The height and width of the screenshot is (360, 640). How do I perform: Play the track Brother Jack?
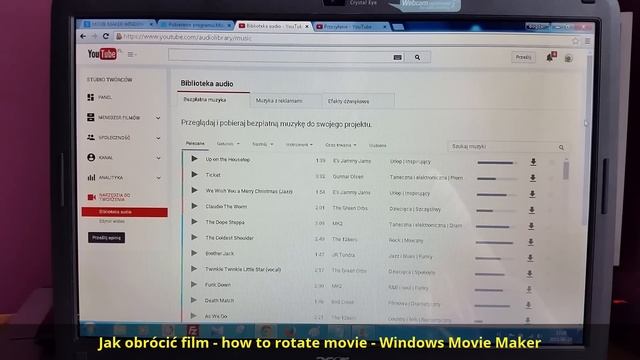(x=194, y=253)
